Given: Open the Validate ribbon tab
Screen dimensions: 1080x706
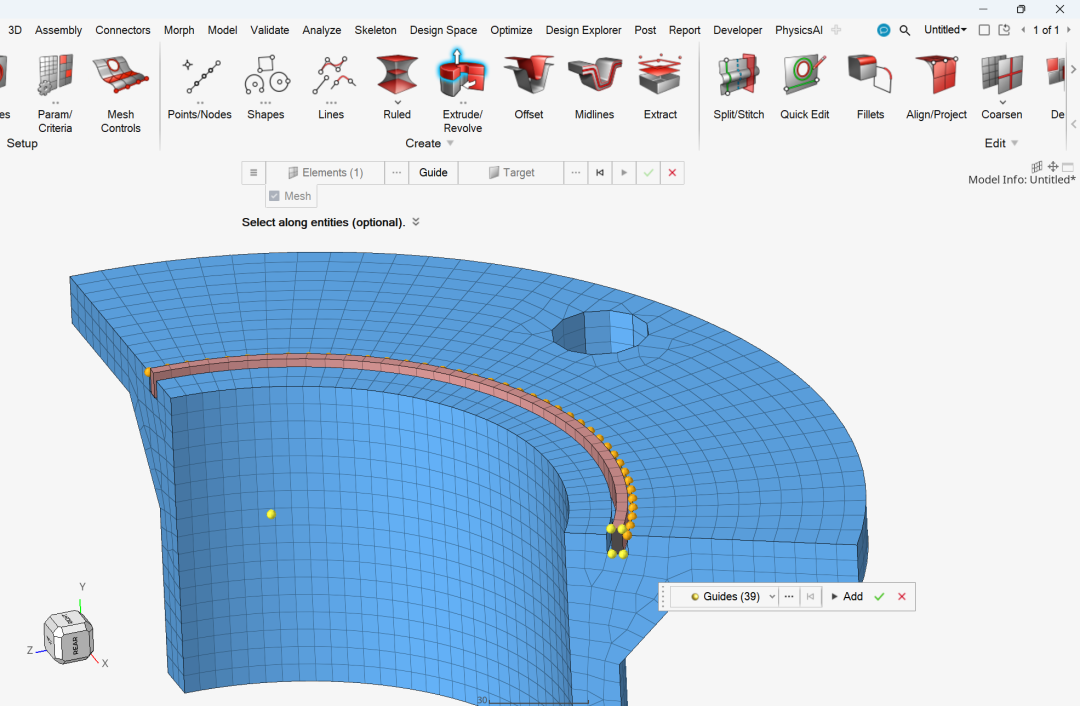Looking at the screenshot, I should coord(269,30).
